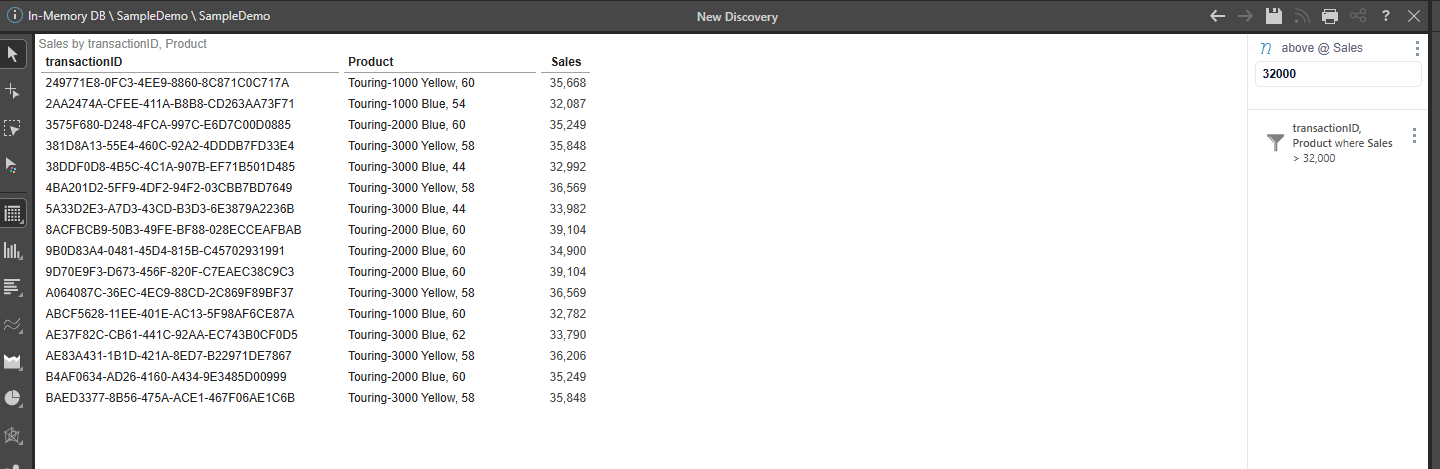Open the filter step's three-dot menu
Image resolution: width=1440 pixels, height=469 pixels.
1414,136
